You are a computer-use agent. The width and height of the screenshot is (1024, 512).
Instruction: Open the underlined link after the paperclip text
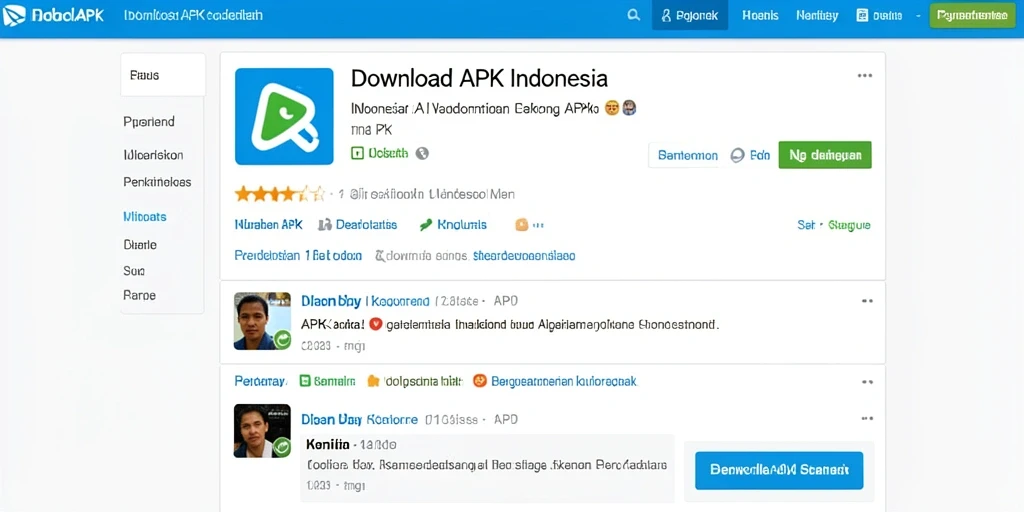click(524, 256)
